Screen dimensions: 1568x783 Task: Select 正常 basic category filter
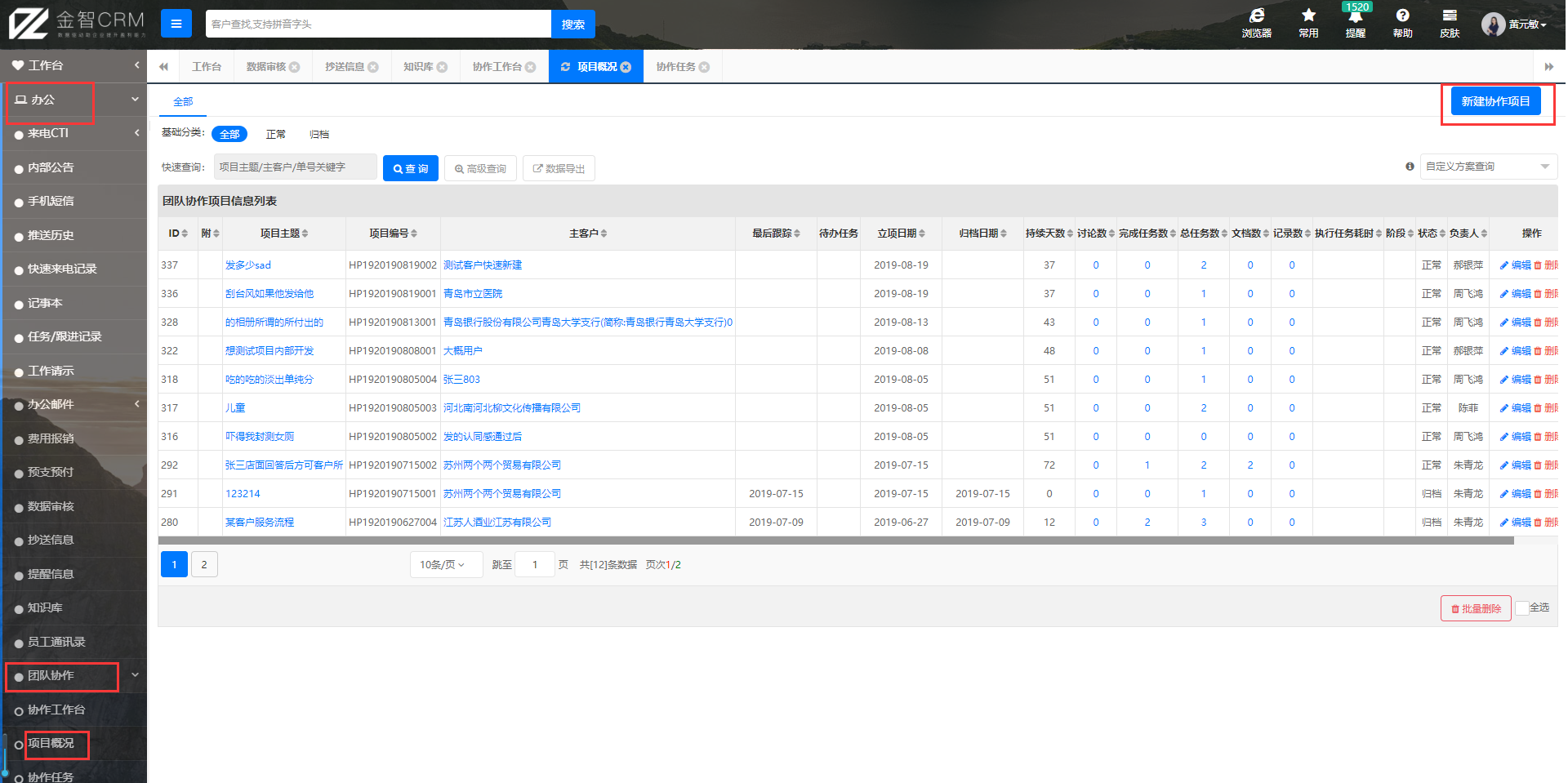276,134
